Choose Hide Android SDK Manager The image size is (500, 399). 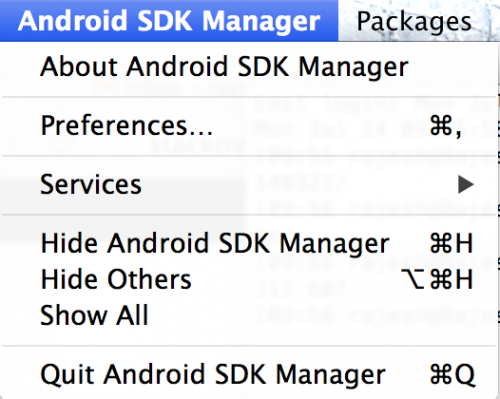tap(248, 243)
